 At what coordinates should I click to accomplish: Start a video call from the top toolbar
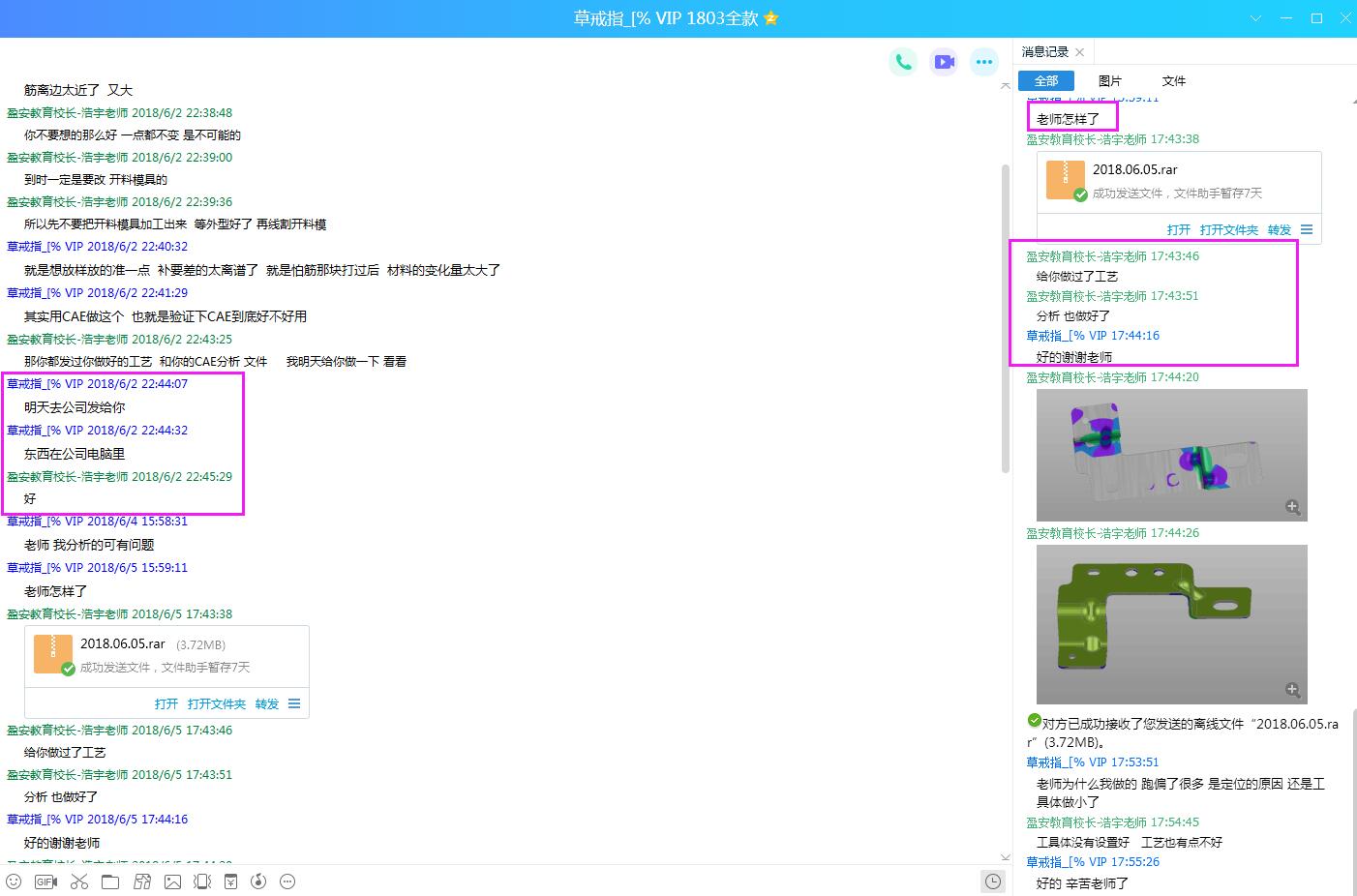944,61
